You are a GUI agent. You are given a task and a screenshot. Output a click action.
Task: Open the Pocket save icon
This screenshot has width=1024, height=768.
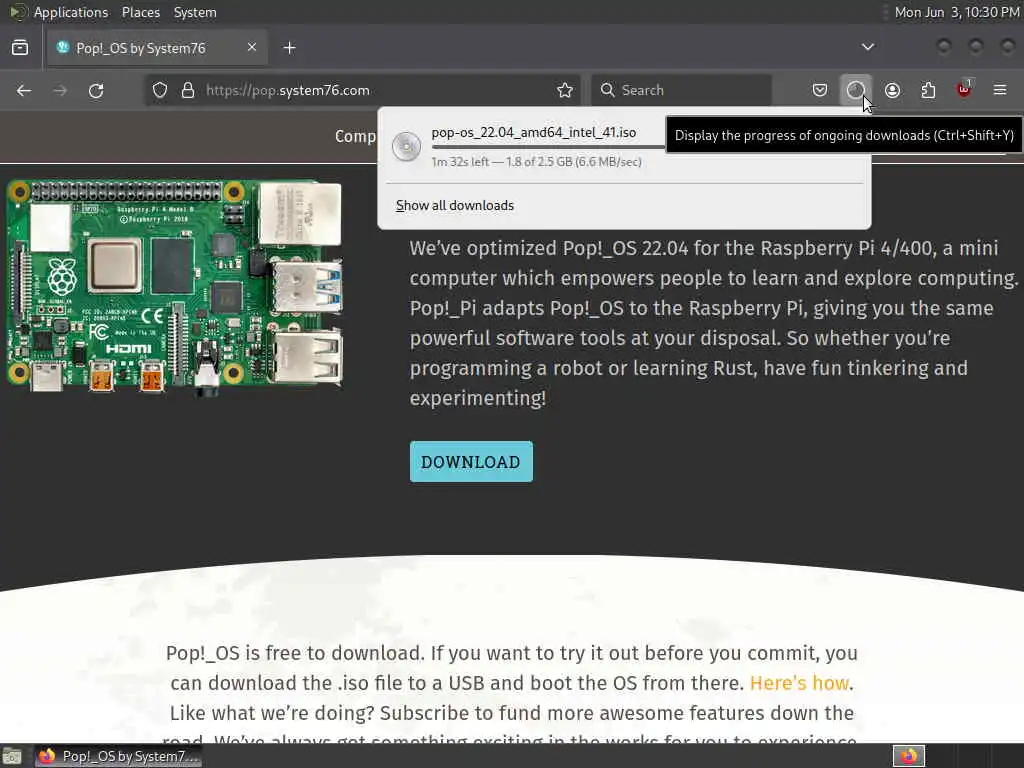[820, 90]
